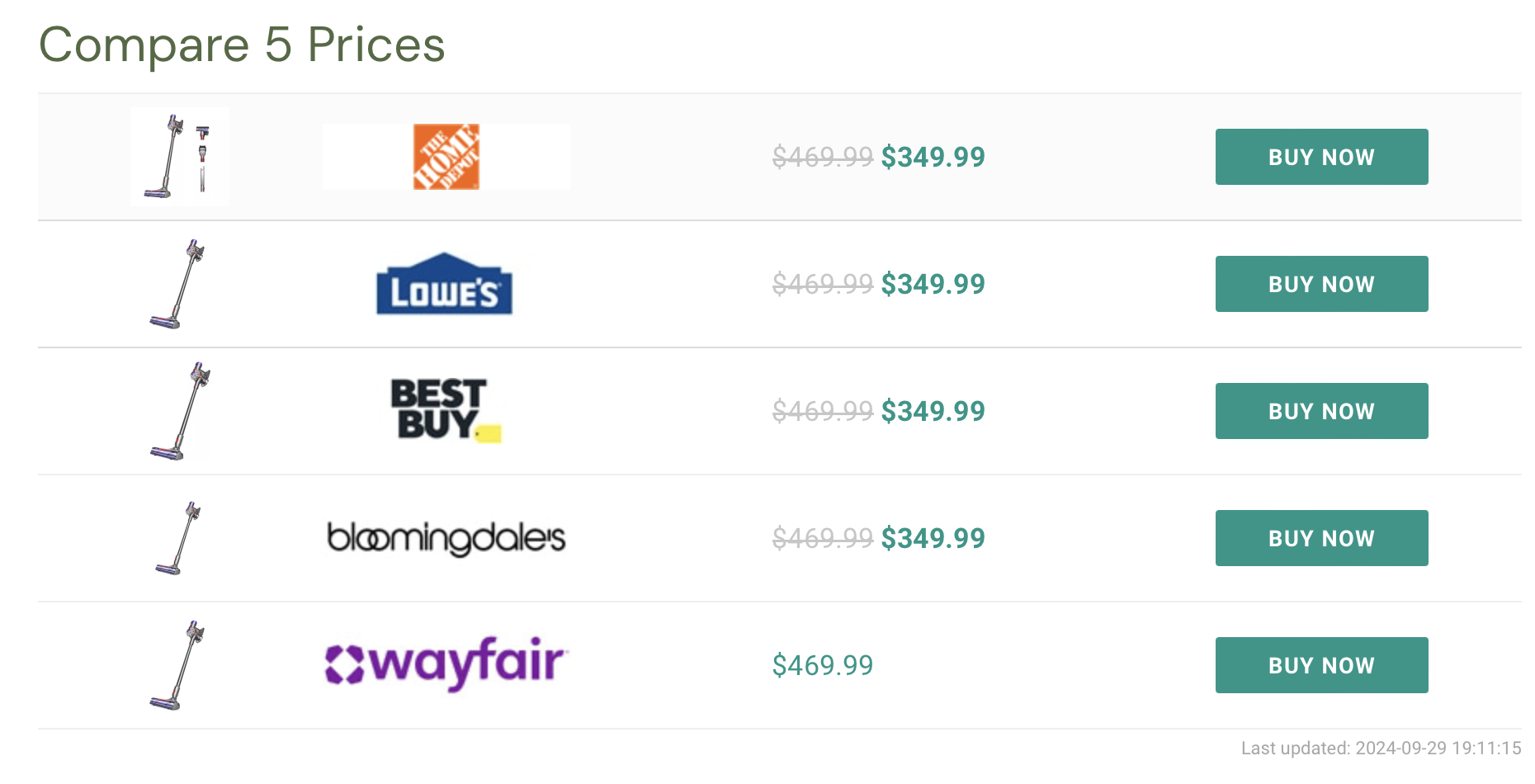Click The Home Depot logo
Viewport: 1535px width, 784px height.
[x=446, y=157]
